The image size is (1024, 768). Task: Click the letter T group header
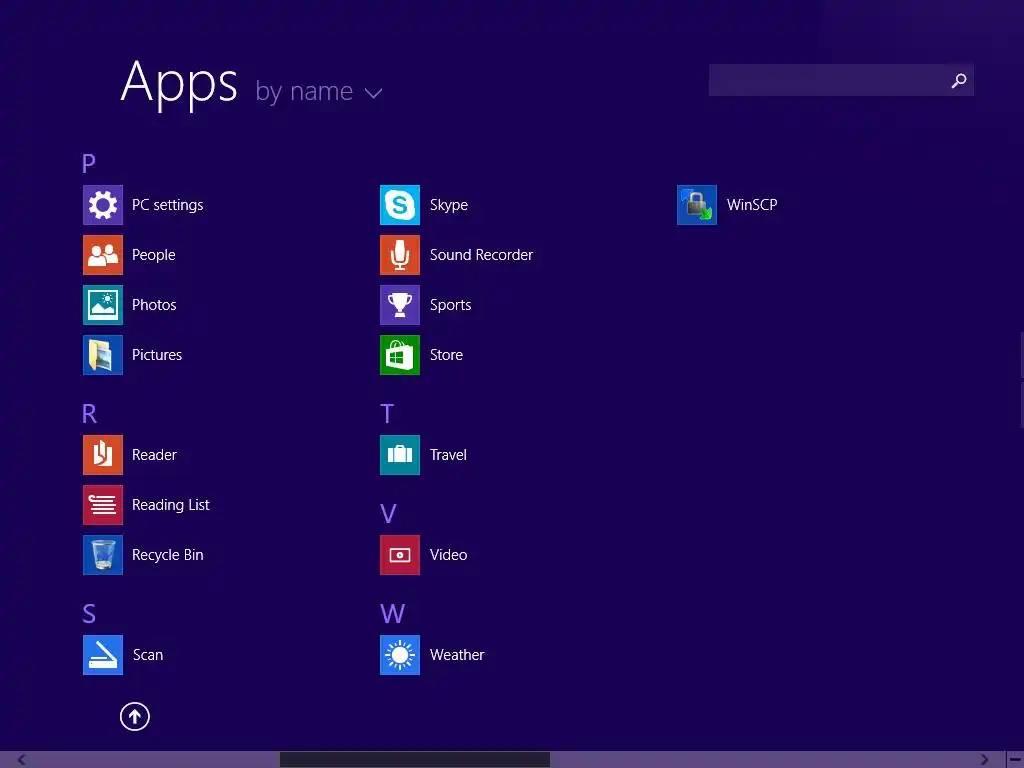[387, 413]
